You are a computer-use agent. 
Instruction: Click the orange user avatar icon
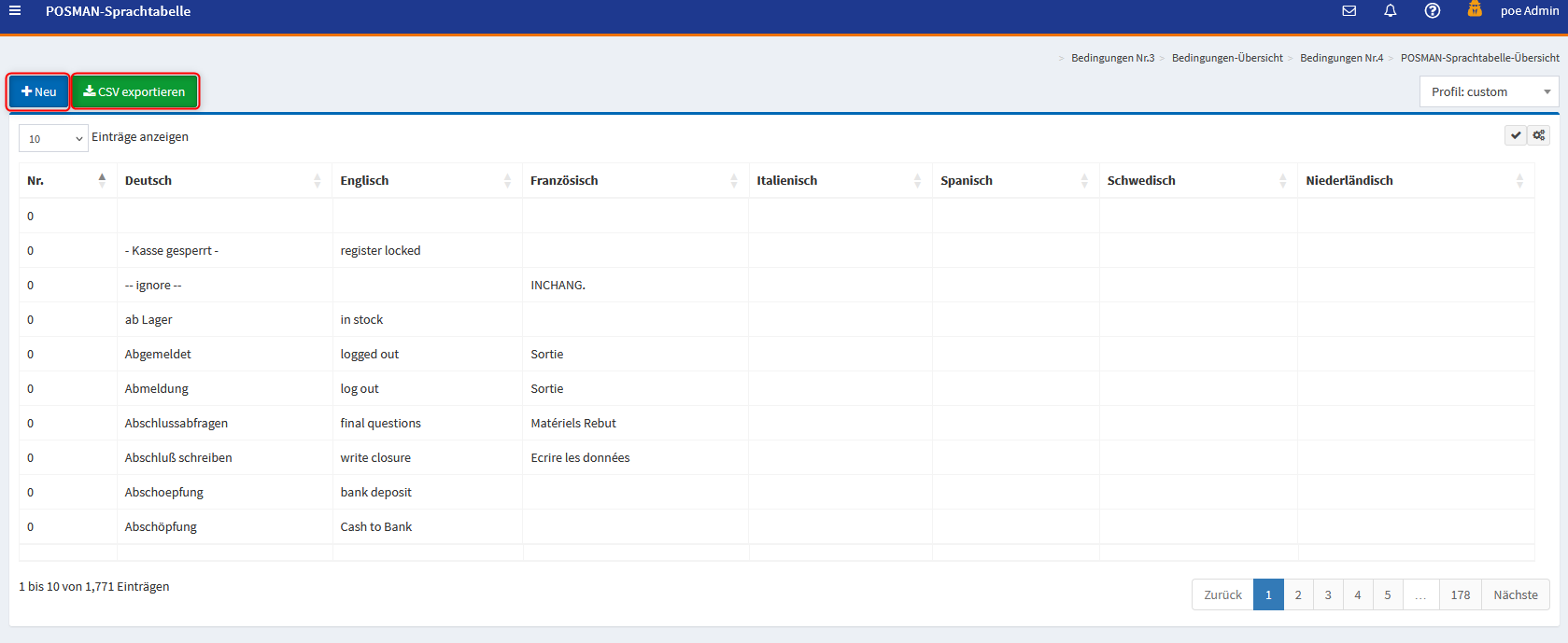(x=1475, y=10)
